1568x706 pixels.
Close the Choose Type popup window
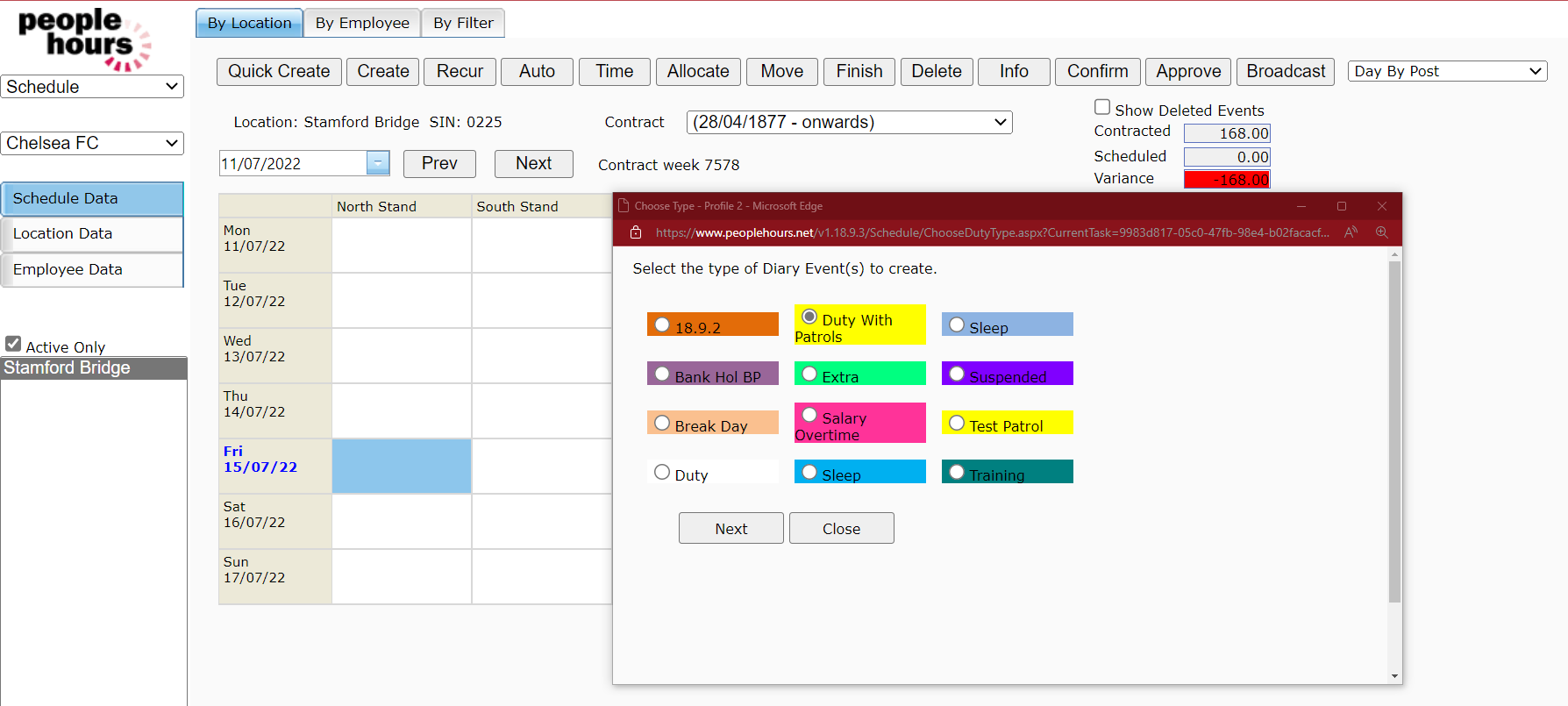1381,206
